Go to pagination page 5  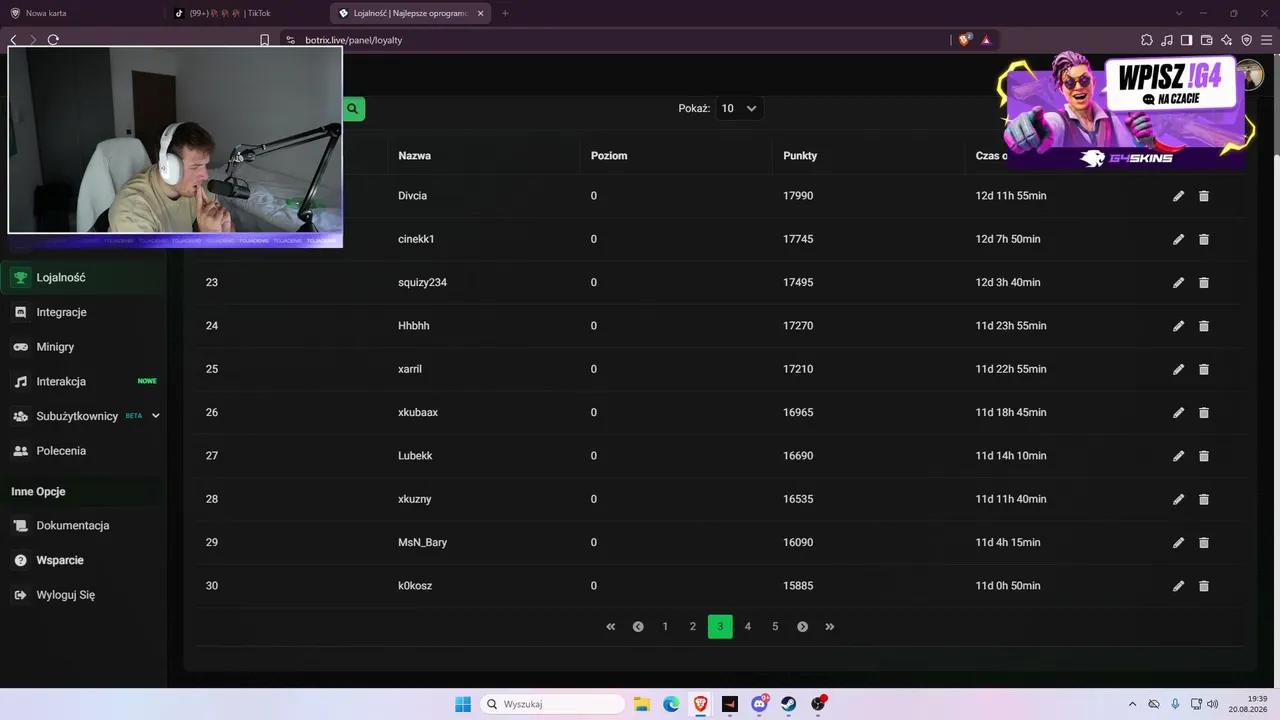pyautogui.click(x=775, y=627)
